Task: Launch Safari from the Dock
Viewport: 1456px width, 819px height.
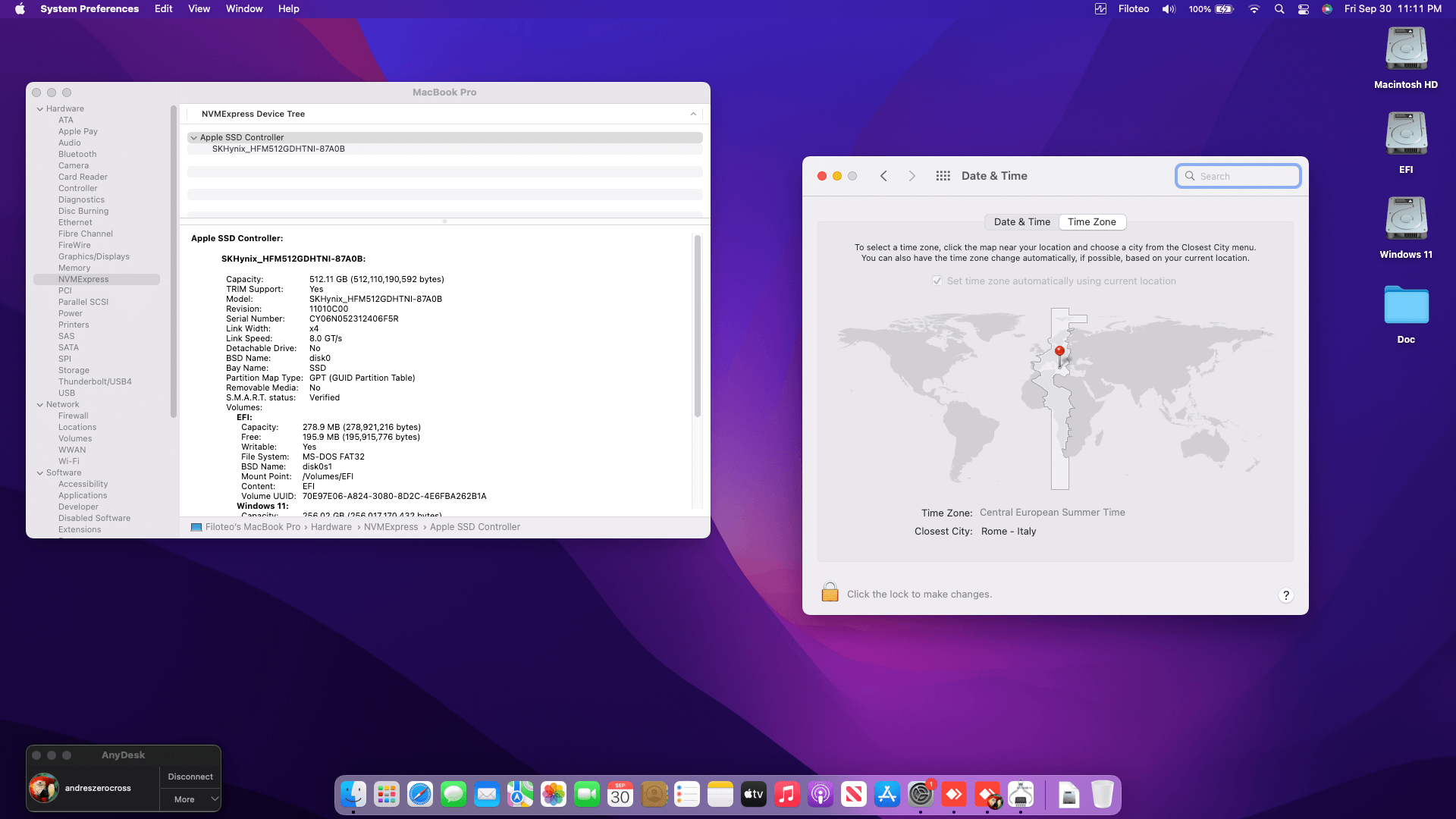Action: (x=420, y=794)
